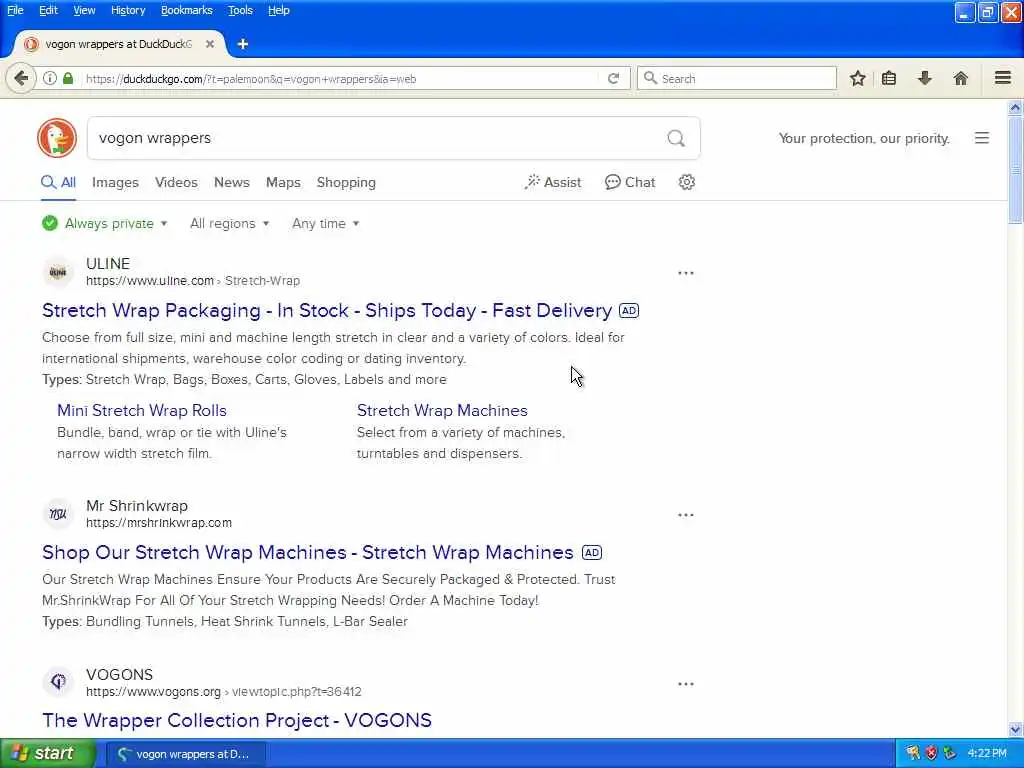1024x768 pixels.
Task: Open the Downloads arrow icon
Action: (x=925, y=79)
